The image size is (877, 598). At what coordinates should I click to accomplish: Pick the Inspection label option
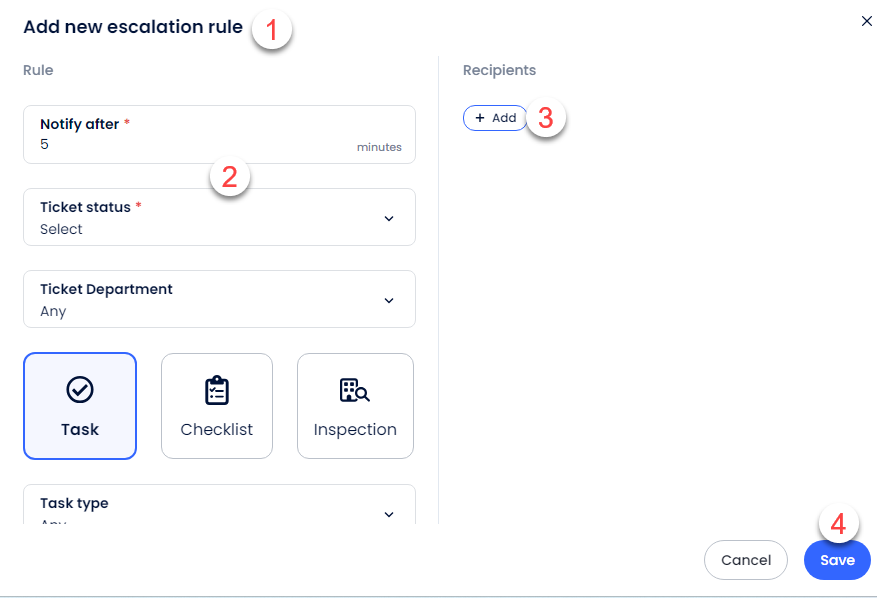click(x=355, y=430)
